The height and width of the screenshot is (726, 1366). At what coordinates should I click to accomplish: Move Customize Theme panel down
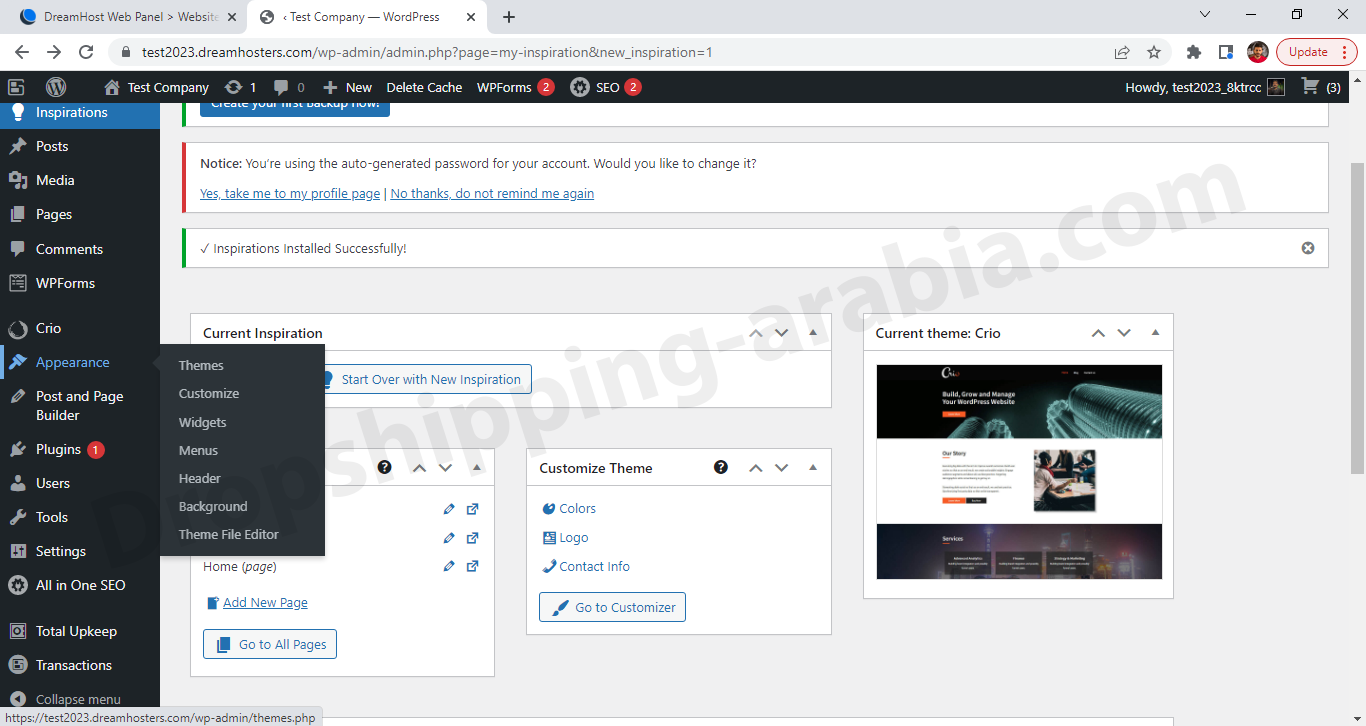tap(782, 467)
